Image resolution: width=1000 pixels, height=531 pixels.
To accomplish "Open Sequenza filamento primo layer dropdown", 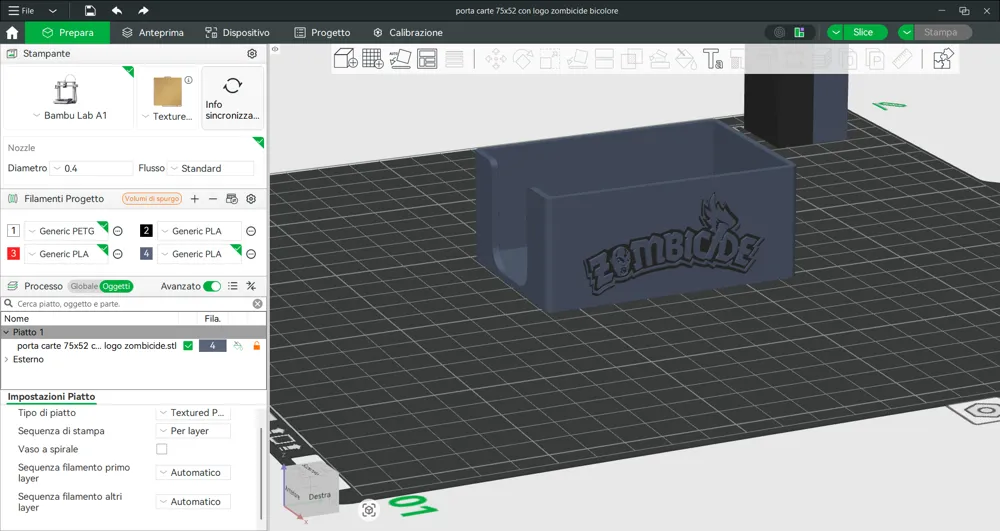I will 193,472.
